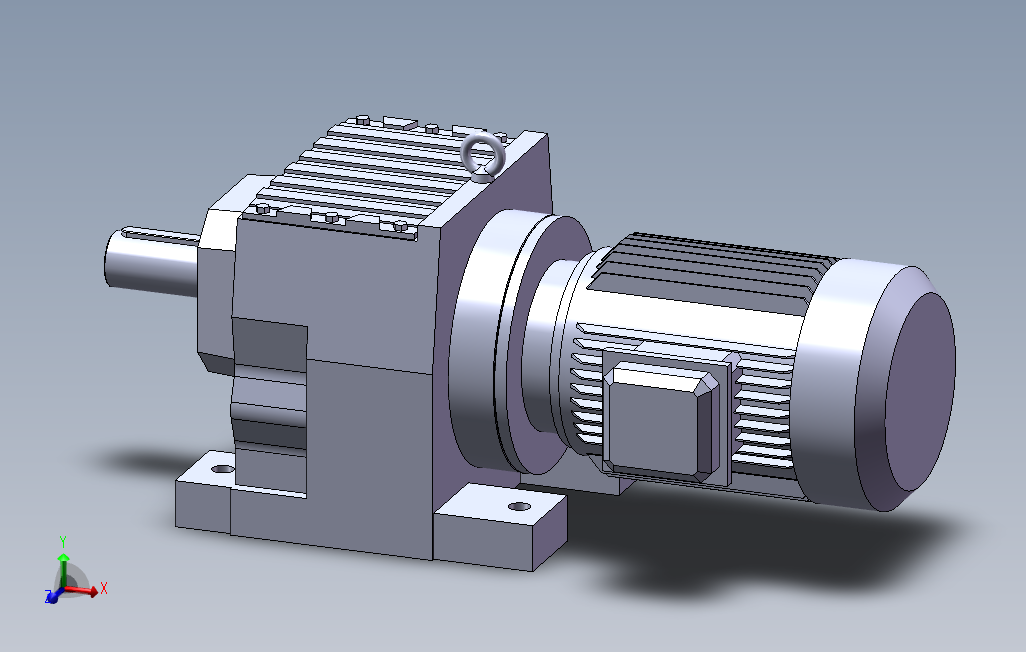Click the blue Z axis of the triad
Image resolution: width=1026 pixels, height=652 pixels.
tap(54, 596)
